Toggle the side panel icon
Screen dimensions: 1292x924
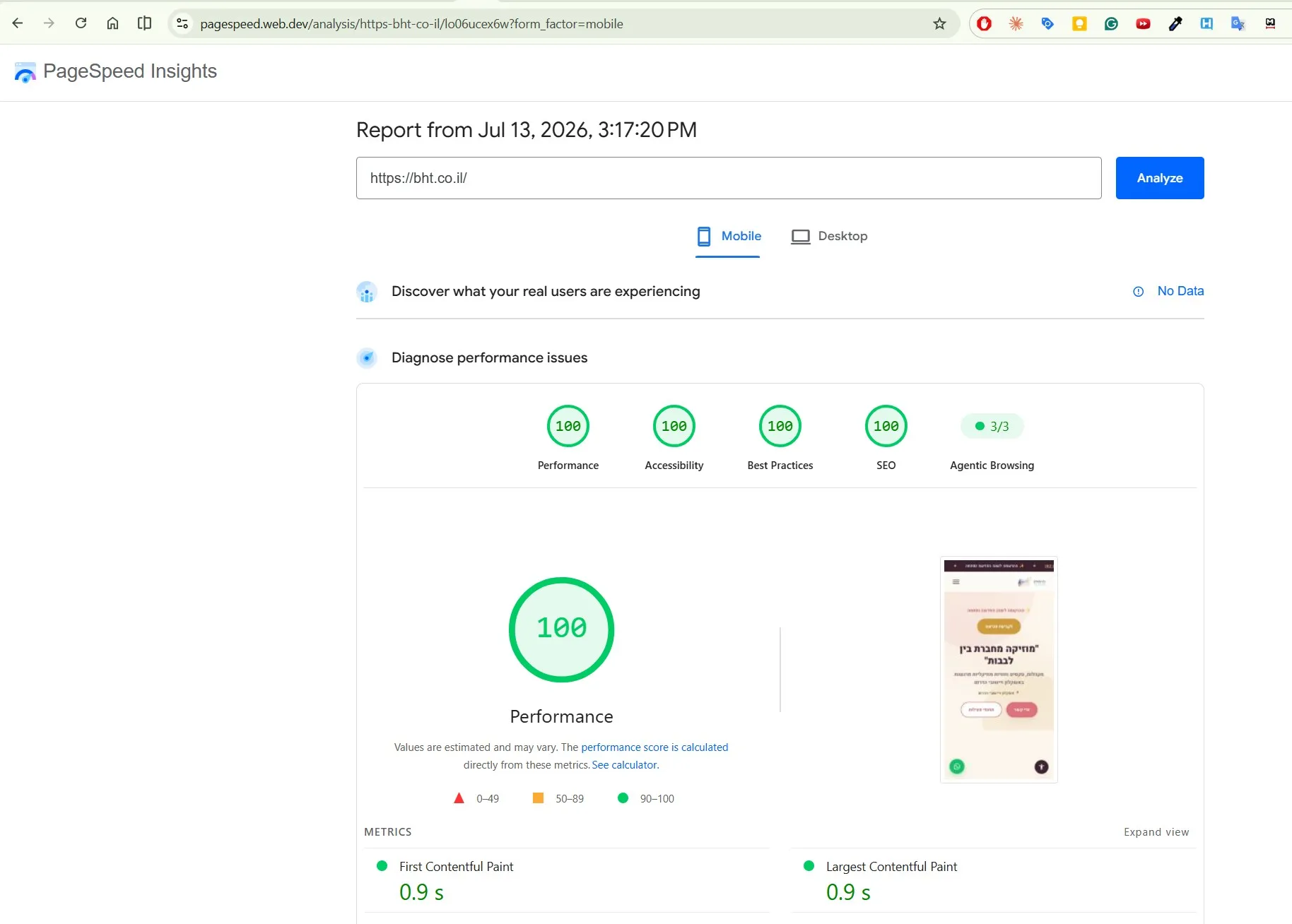[x=144, y=23]
